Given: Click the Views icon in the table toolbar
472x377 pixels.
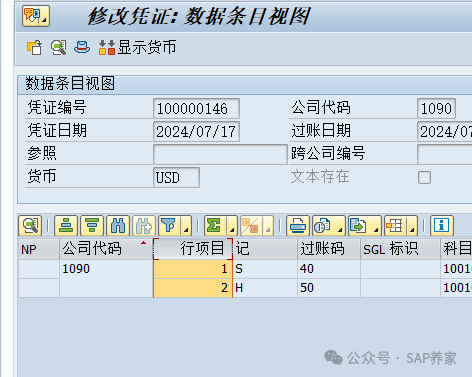Looking at the screenshot, I should tap(323, 226).
